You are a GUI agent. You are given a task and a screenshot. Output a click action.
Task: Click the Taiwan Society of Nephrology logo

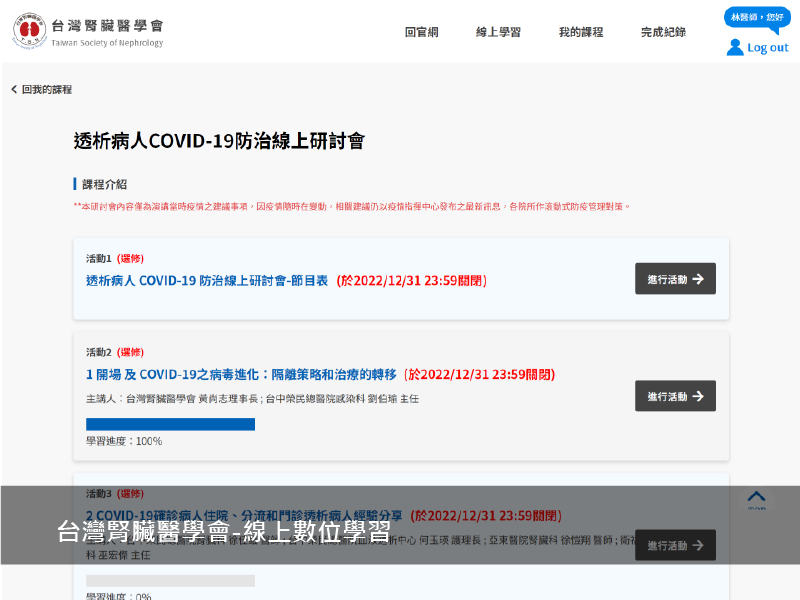coord(88,31)
